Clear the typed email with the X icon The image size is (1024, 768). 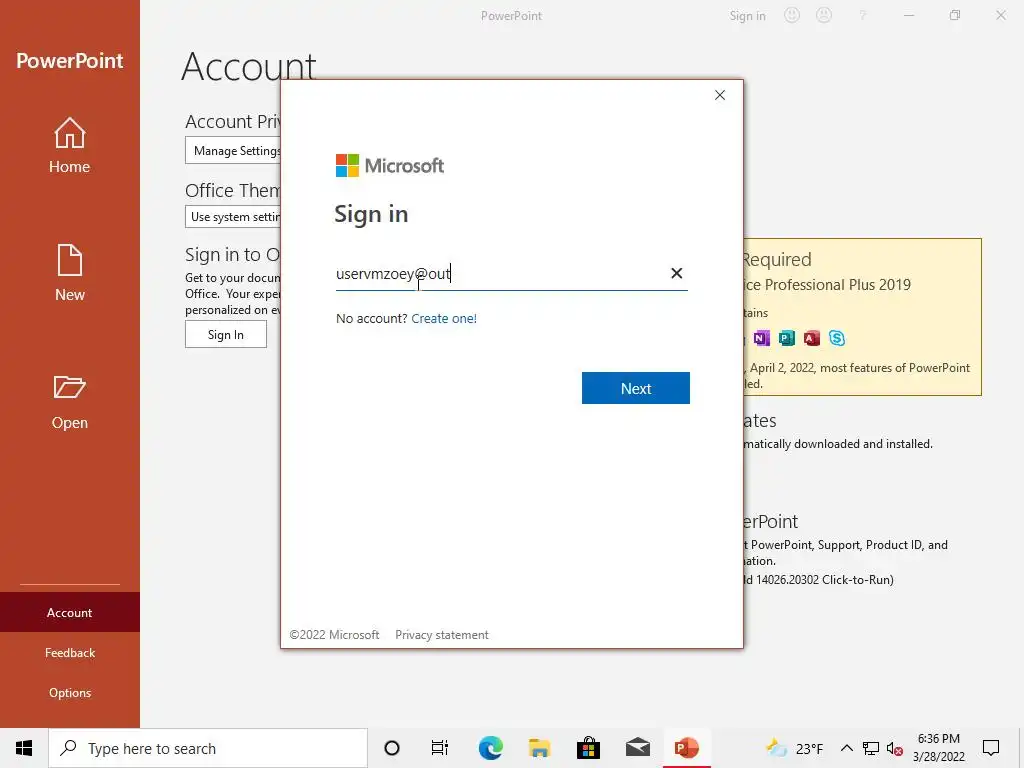point(677,273)
